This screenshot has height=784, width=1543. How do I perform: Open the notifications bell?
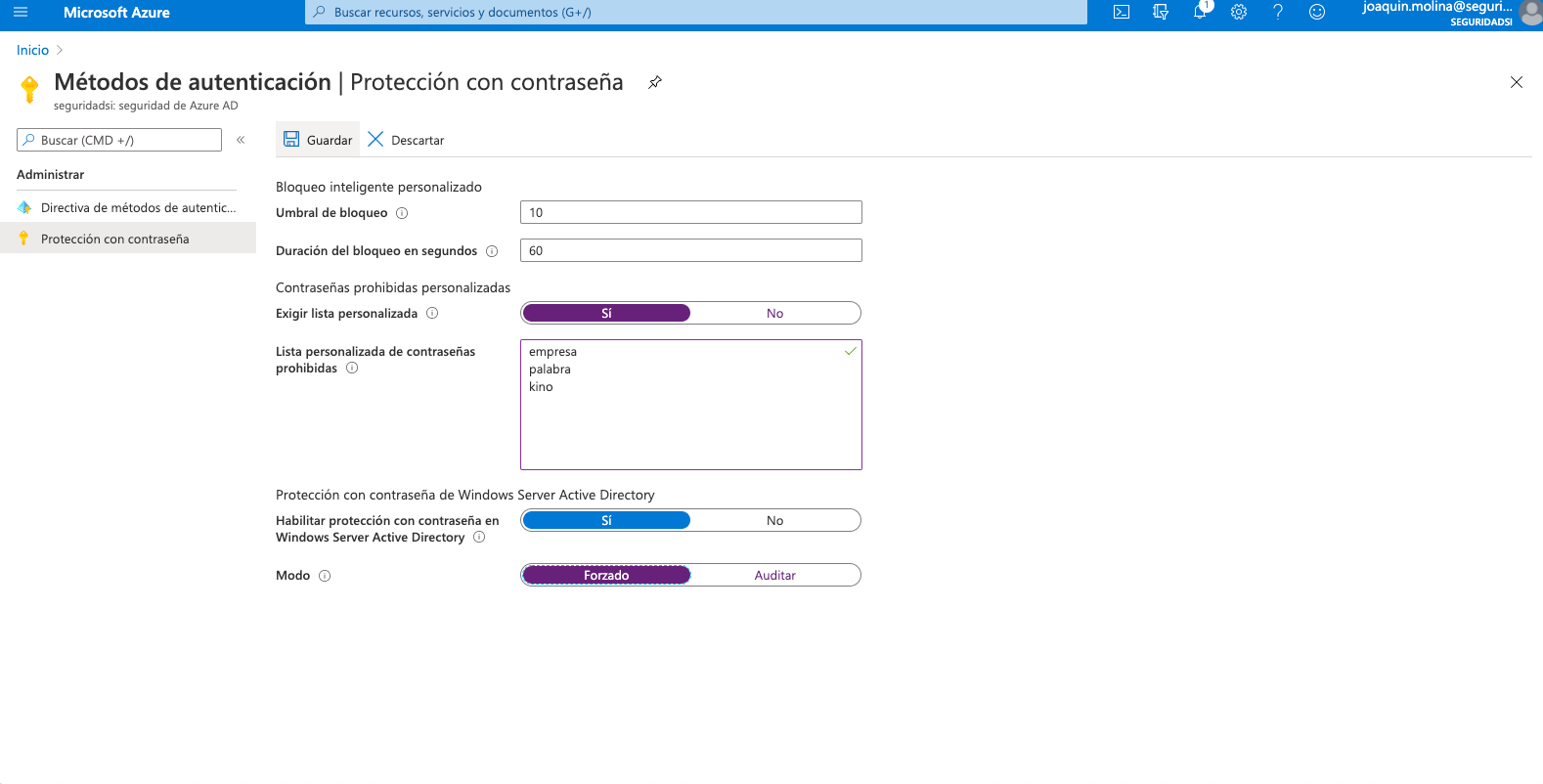[1200, 13]
